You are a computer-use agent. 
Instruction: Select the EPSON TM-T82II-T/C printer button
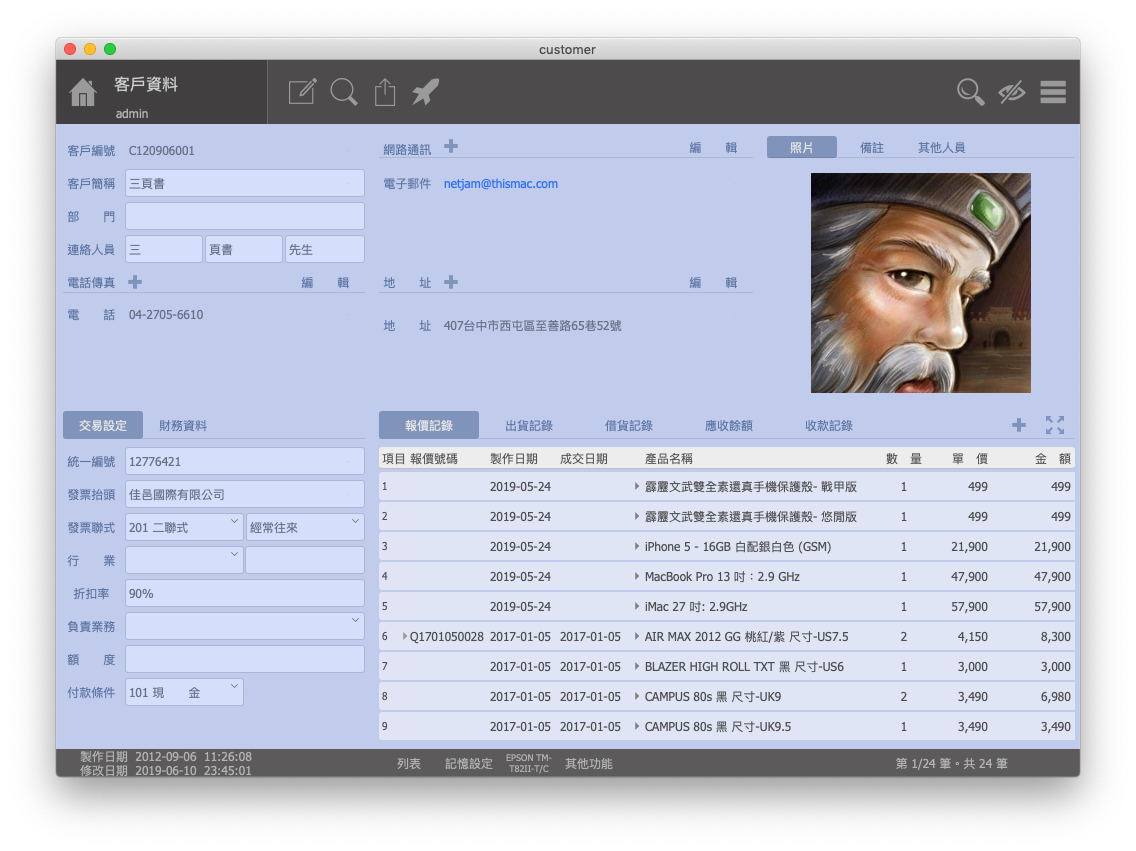point(529,763)
